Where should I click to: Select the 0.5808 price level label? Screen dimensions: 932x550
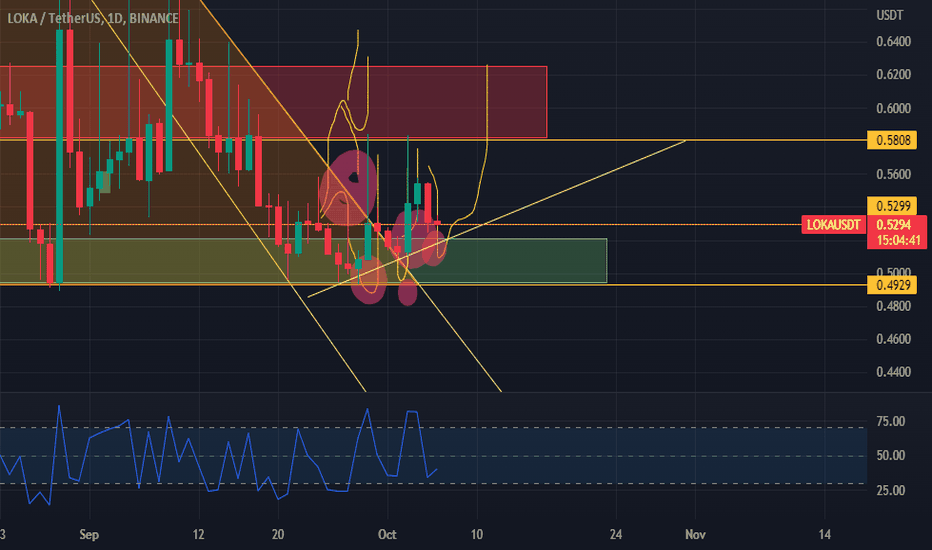[892, 140]
